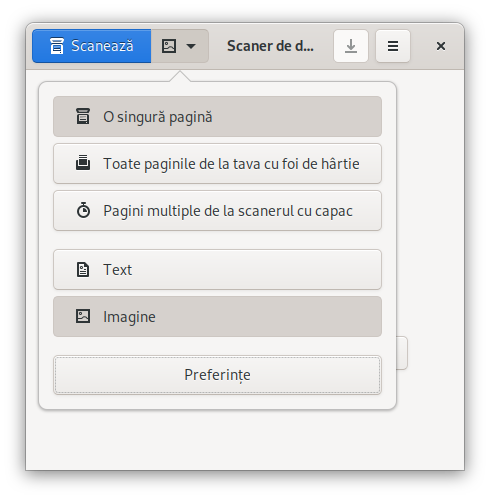
Task: Click the scanner icon on Scanează button
Action: [57, 46]
